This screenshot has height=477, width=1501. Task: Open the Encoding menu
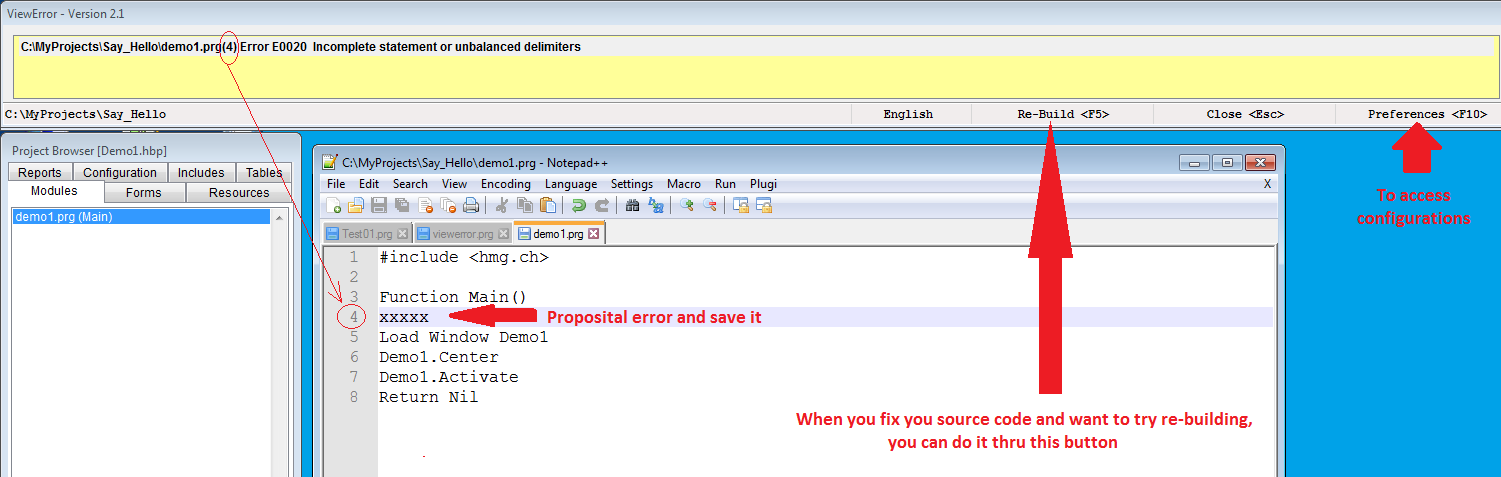(505, 184)
